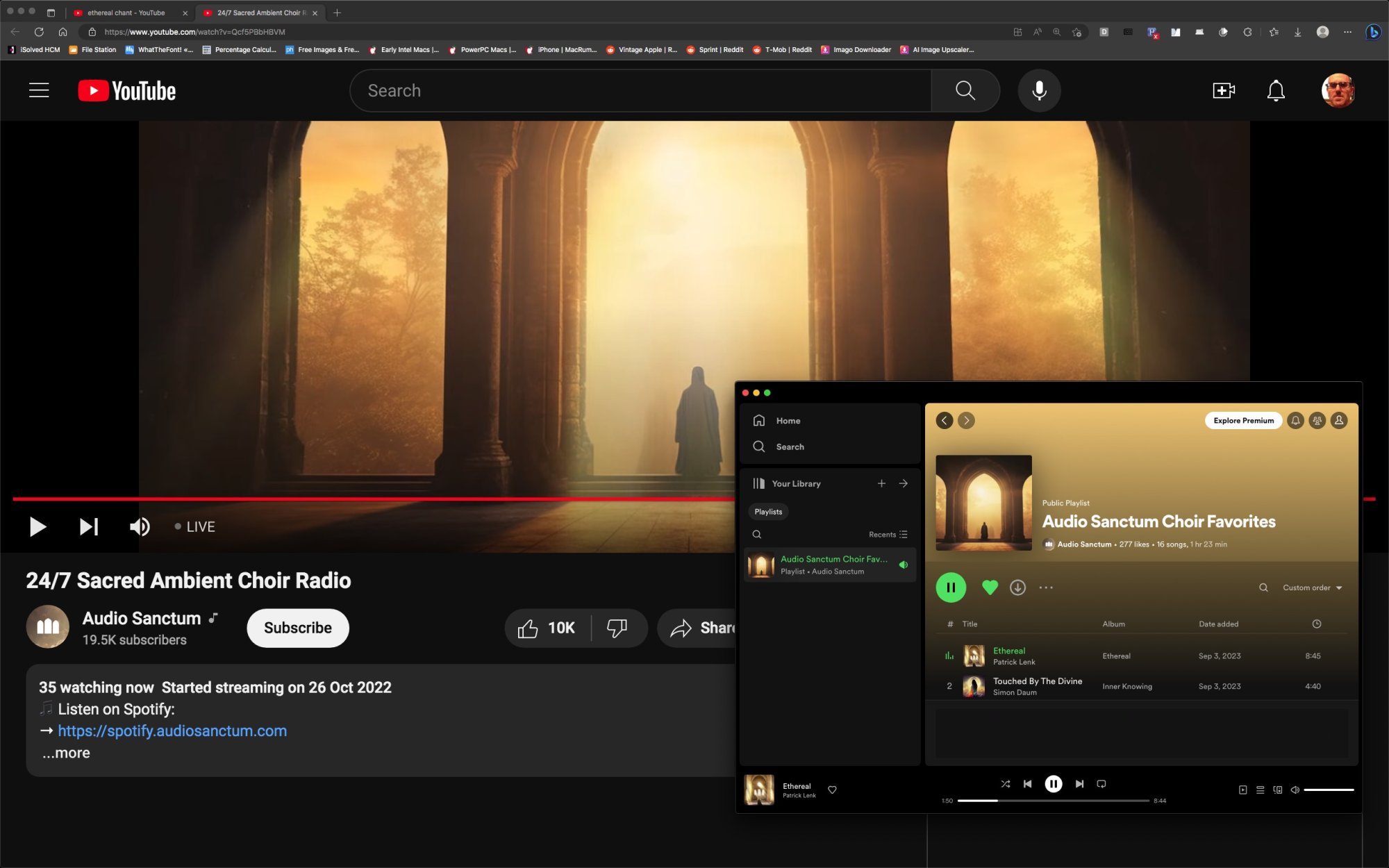Expand description with ...more
Viewport: 1389px width, 868px height.
(66, 753)
